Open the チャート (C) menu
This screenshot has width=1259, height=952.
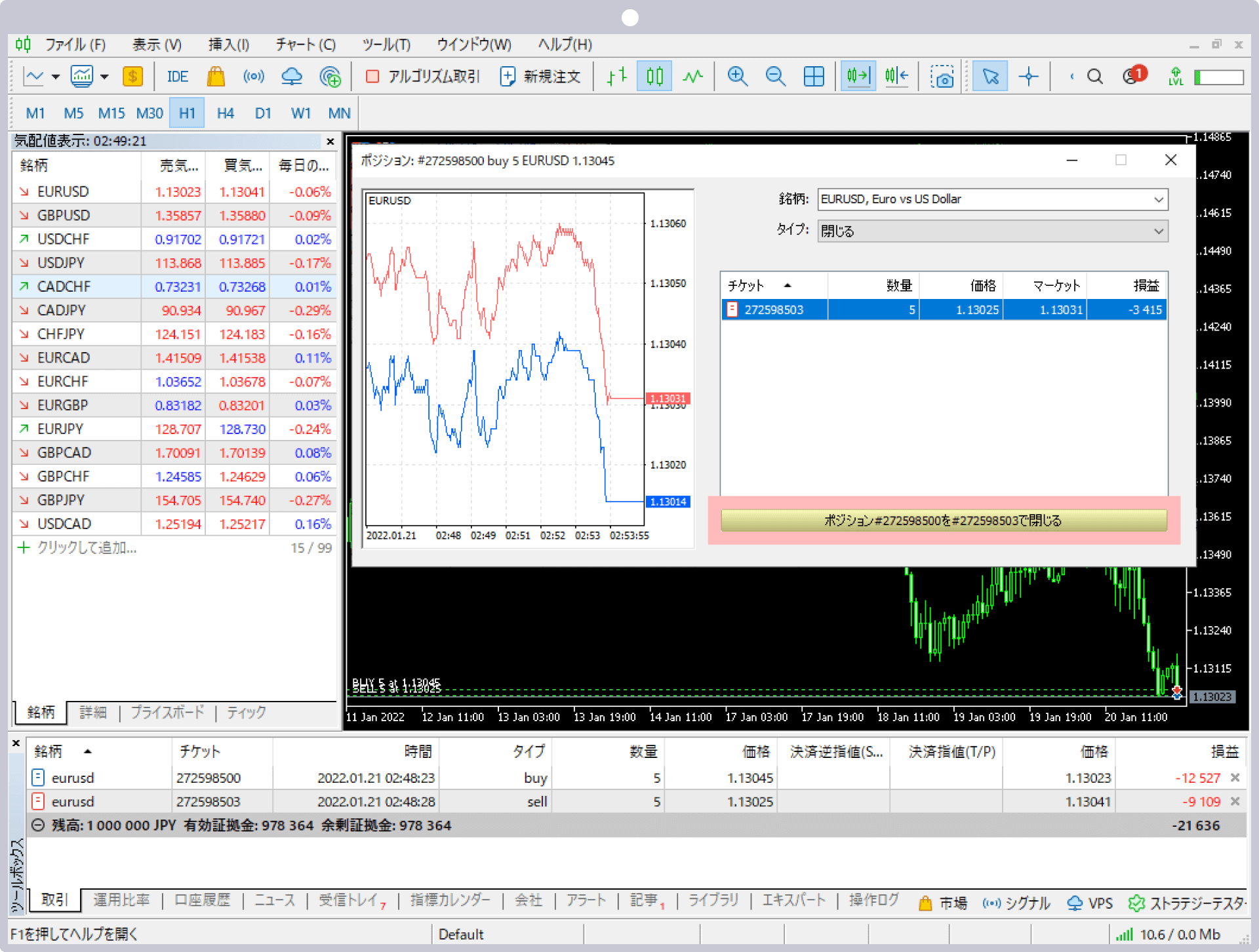(x=306, y=45)
